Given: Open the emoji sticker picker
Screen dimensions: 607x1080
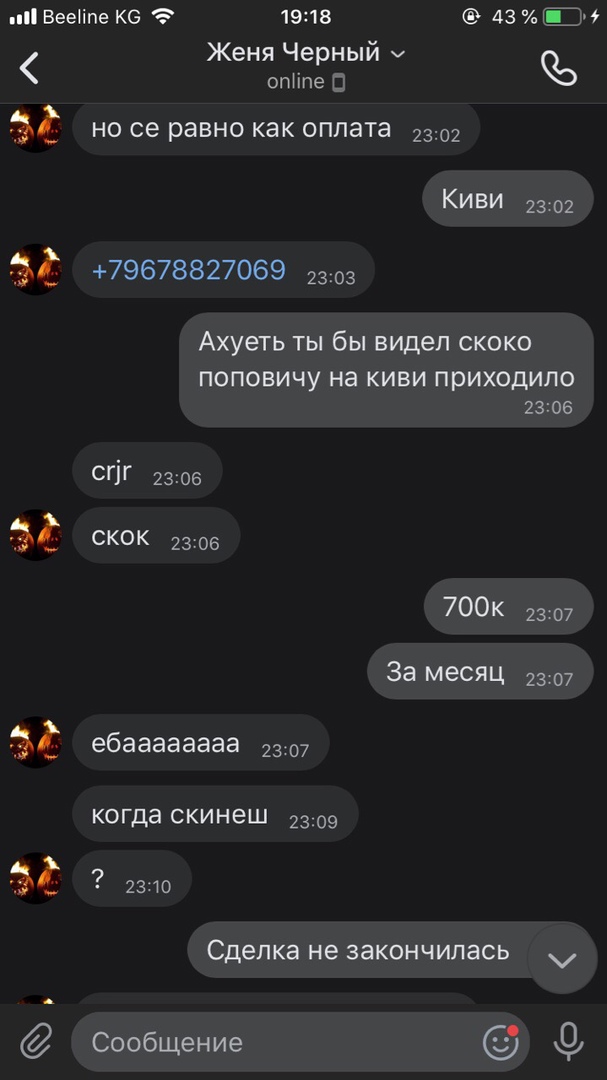Looking at the screenshot, I should (x=501, y=1041).
